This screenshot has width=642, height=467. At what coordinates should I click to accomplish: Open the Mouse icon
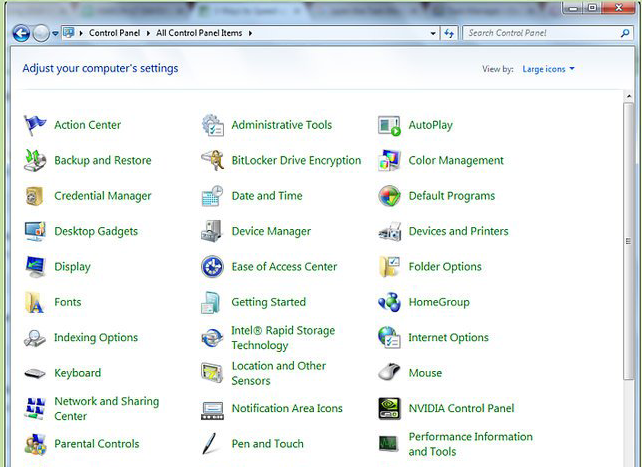389,372
